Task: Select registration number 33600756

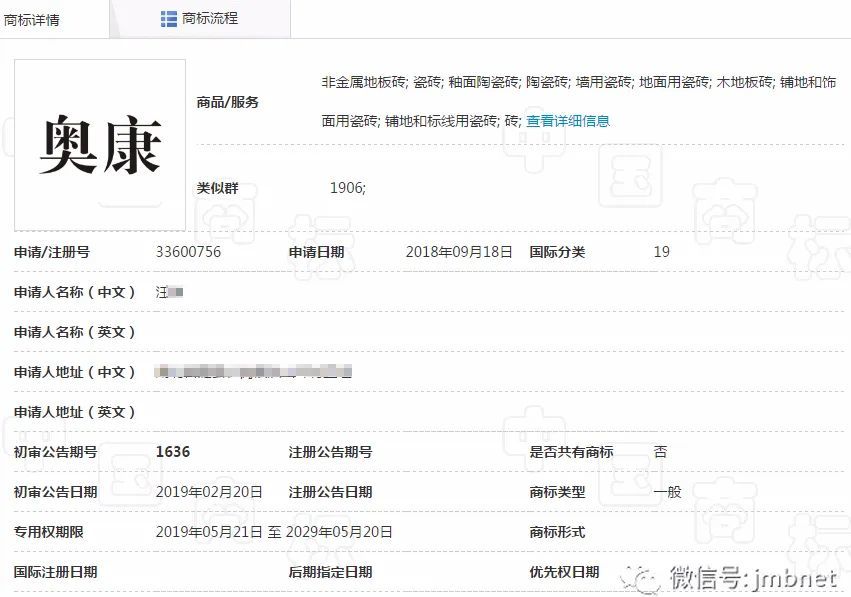Action: click(188, 252)
